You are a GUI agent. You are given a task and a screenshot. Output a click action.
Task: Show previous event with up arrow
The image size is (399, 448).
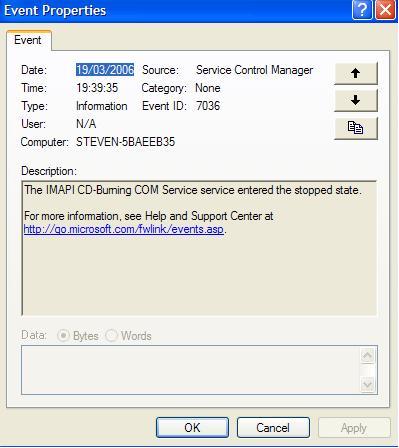coord(356,73)
